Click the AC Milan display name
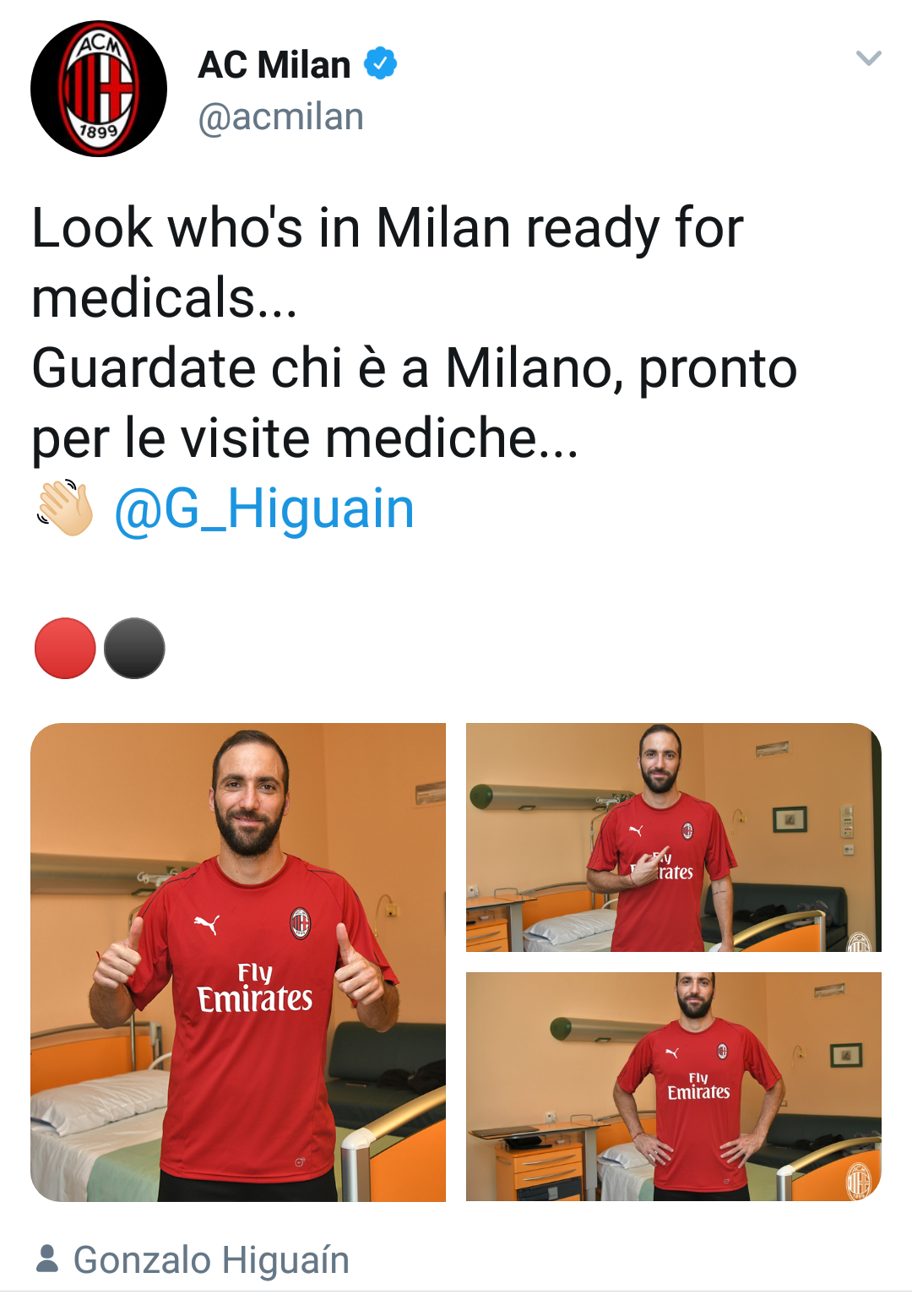 click(274, 64)
